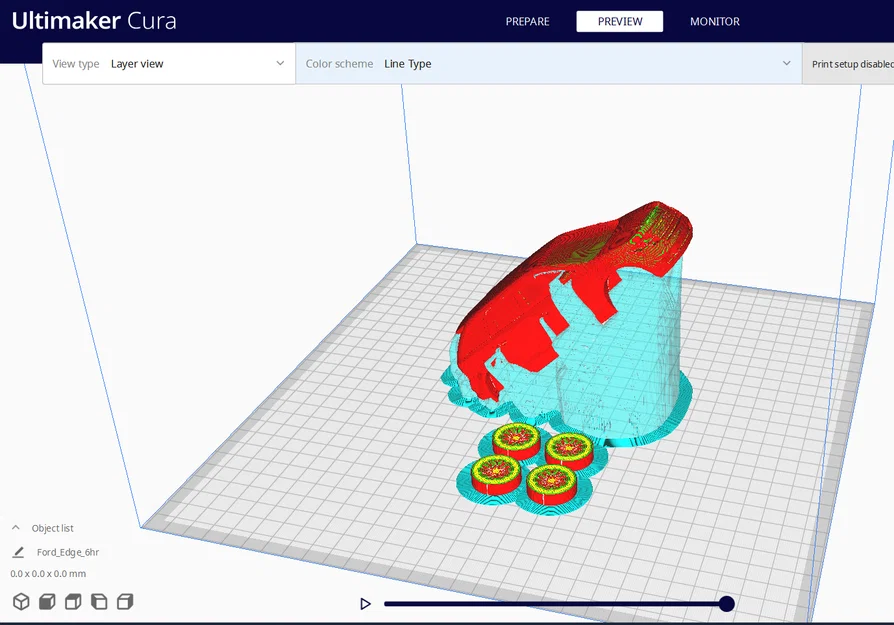Select the PREVIEW stage tab

coord(620,22)
